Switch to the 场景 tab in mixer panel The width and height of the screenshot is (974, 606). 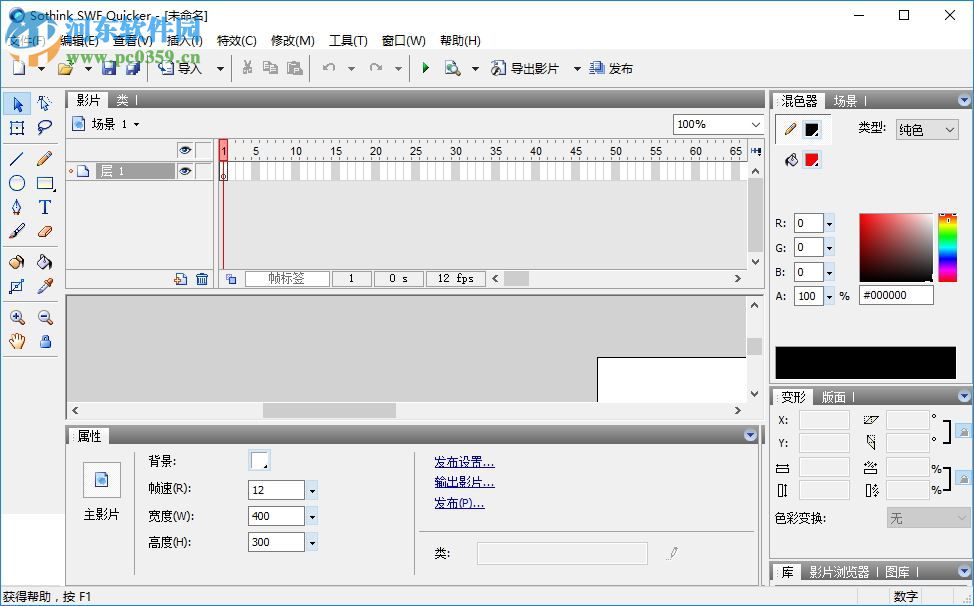[x=843, y=100]
